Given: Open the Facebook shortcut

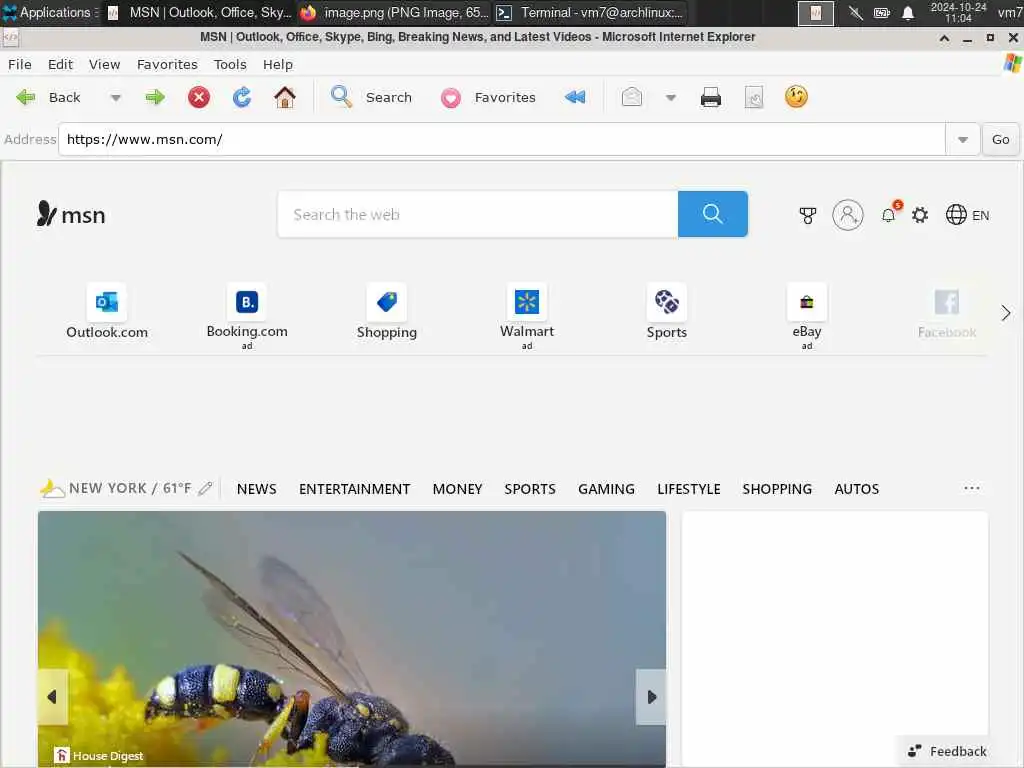Looking at the screenshot, I should 946,312.
